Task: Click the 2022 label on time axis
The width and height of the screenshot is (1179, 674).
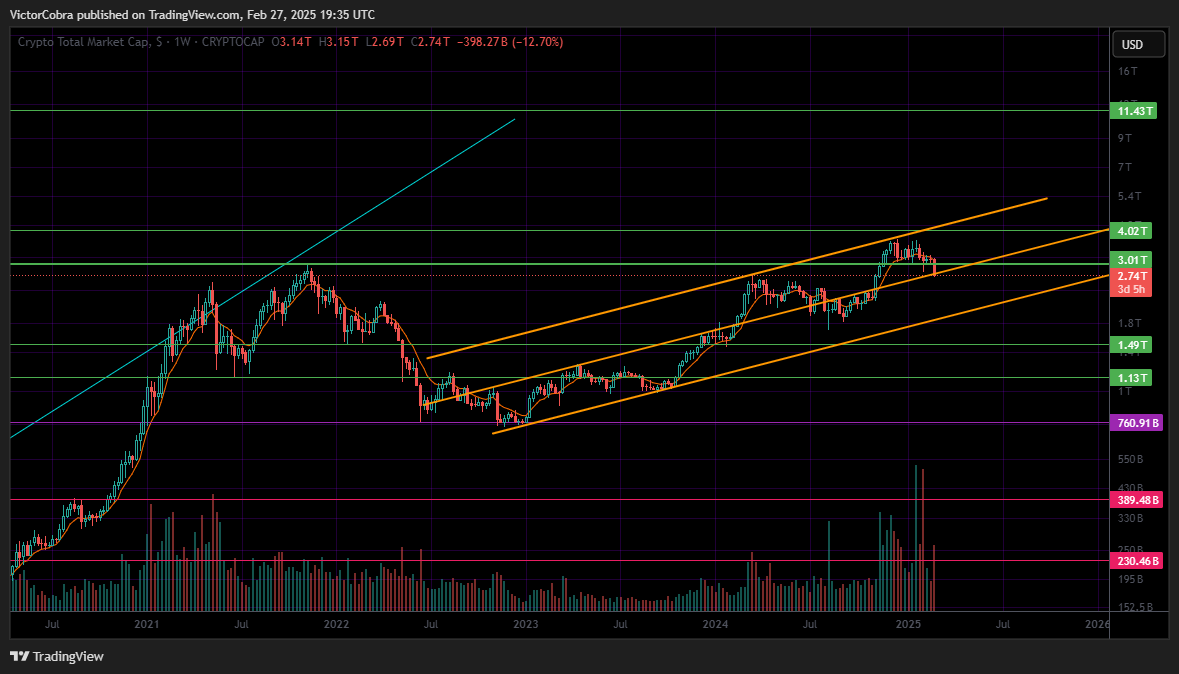Action: click(336, 624)
